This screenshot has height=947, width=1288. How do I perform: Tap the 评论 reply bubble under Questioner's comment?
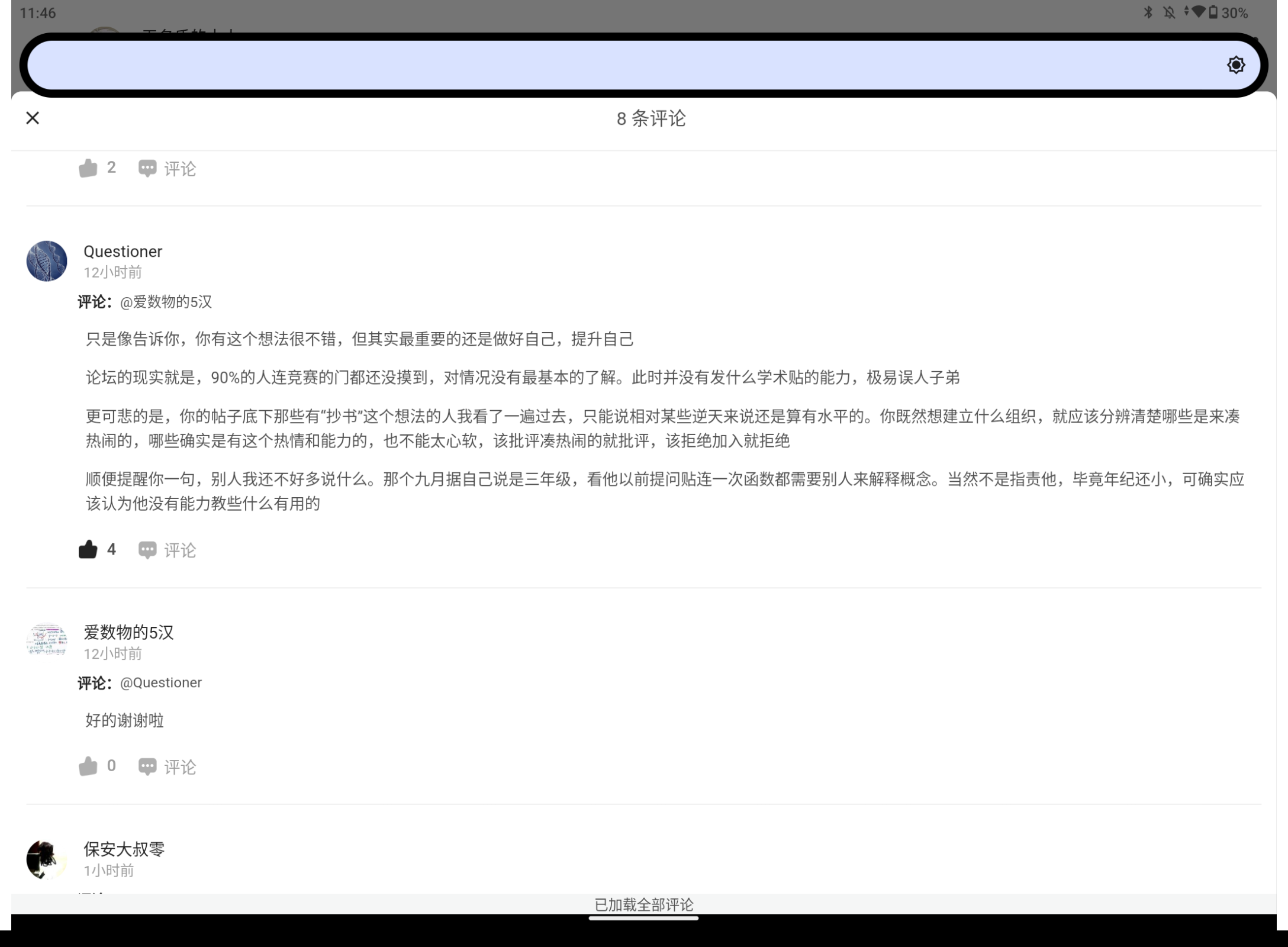pyautogui.click(x=168, y=550)
